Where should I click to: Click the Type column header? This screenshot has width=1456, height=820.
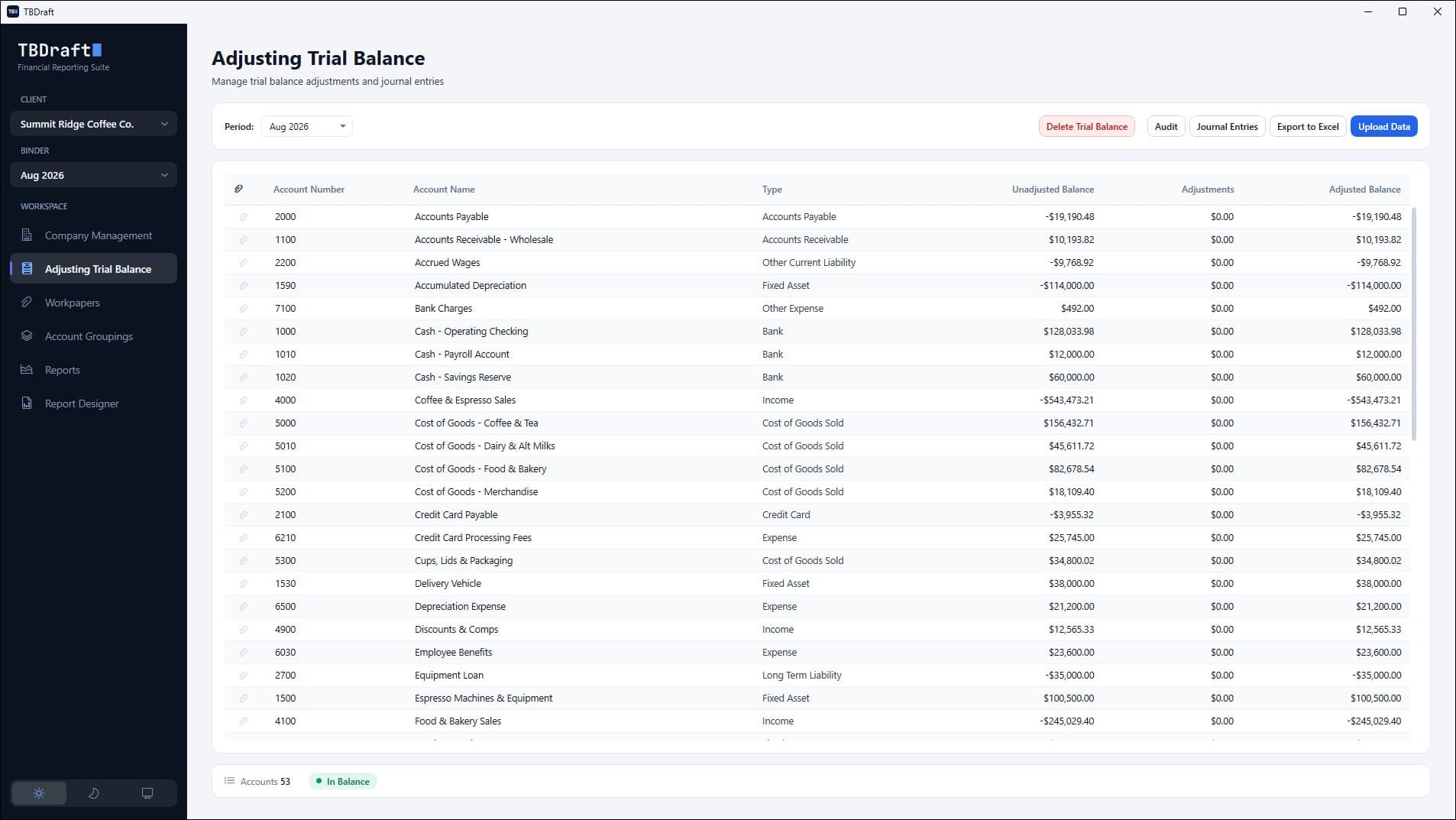coord(772,190)
